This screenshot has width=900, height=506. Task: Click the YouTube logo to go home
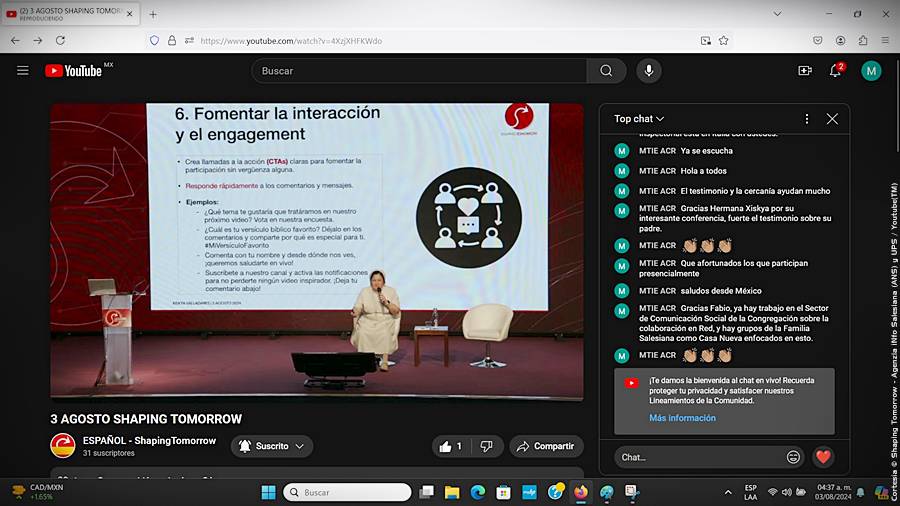click(73, 71)
